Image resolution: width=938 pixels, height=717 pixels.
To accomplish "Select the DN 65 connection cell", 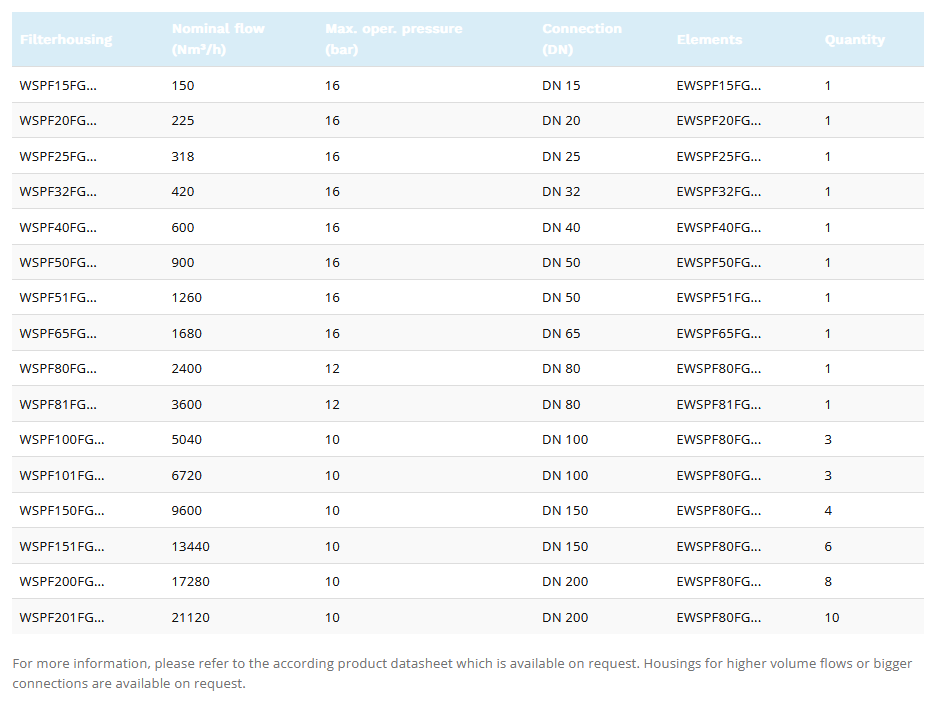I will point(561,334).
